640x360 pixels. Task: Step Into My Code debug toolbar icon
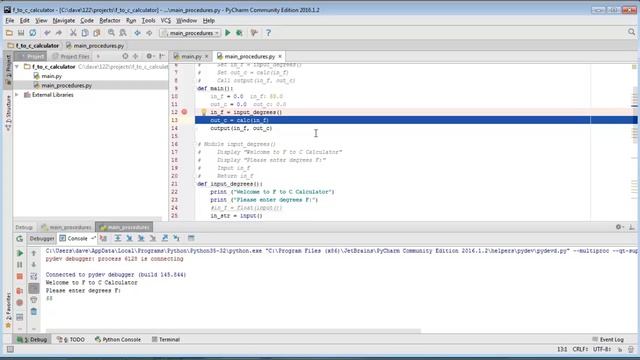point(141,238)
